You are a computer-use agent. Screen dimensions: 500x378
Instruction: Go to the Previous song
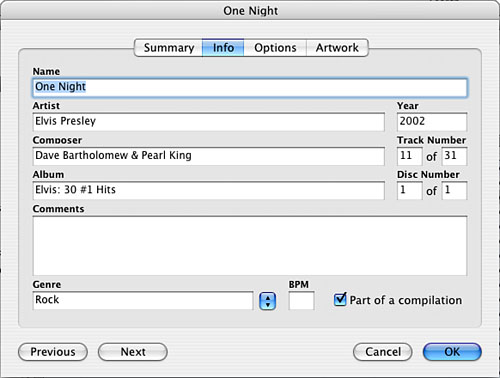pyautogui.click(x=53, y=352)
